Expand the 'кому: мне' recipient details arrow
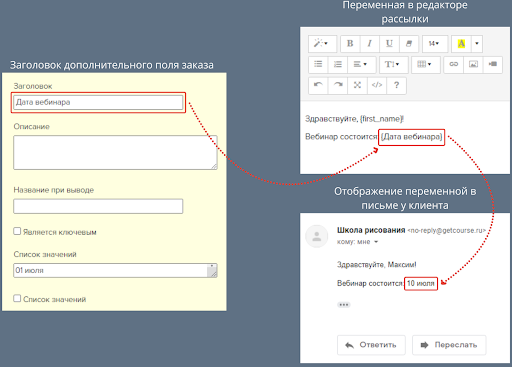This screenshot has width=512, height=367. click(x=376, y=242)
